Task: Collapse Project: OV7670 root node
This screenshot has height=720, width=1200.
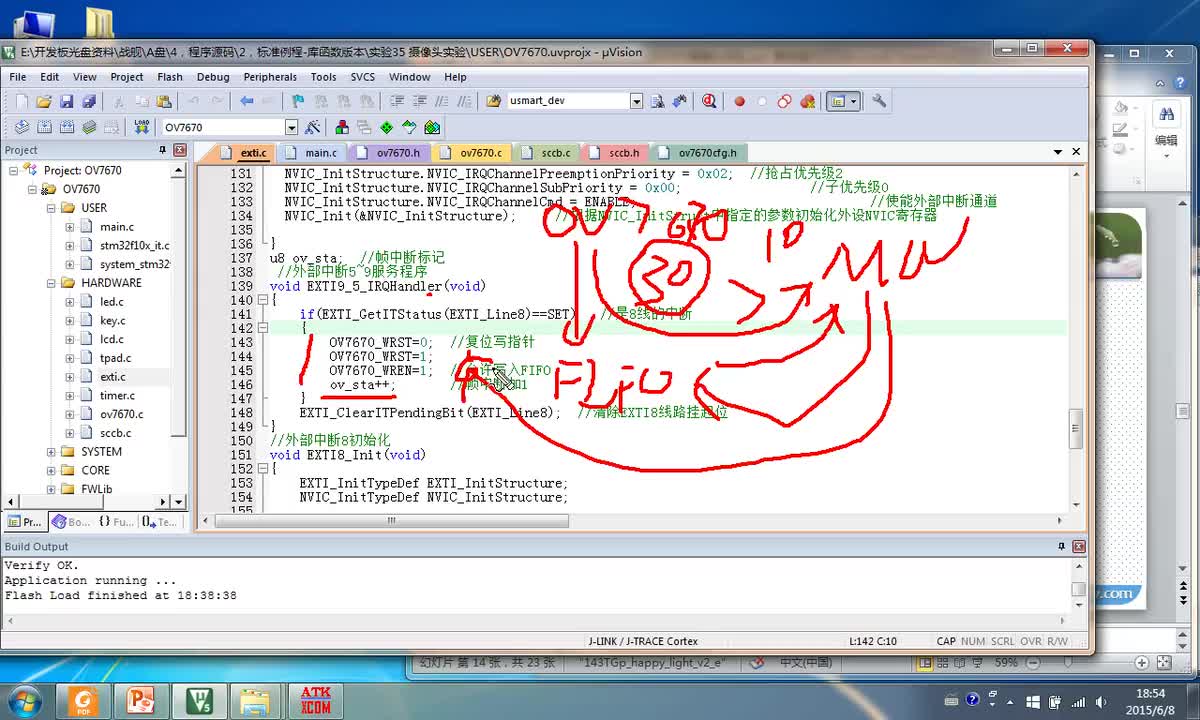Action: pyautogui.click(x=14, y=170)
